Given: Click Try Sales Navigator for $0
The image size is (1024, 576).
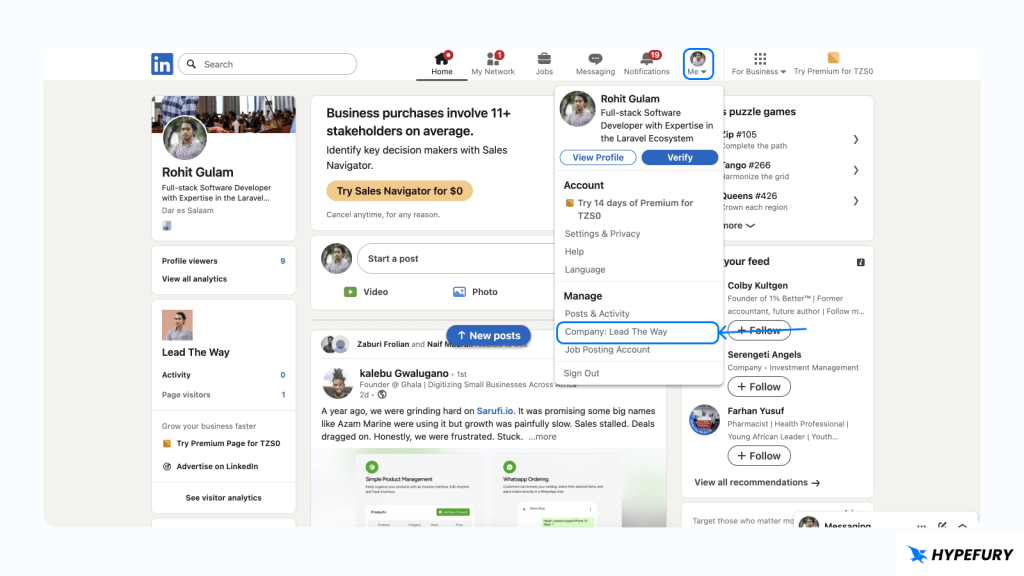Looking at the screenshot, I should 399,191.
